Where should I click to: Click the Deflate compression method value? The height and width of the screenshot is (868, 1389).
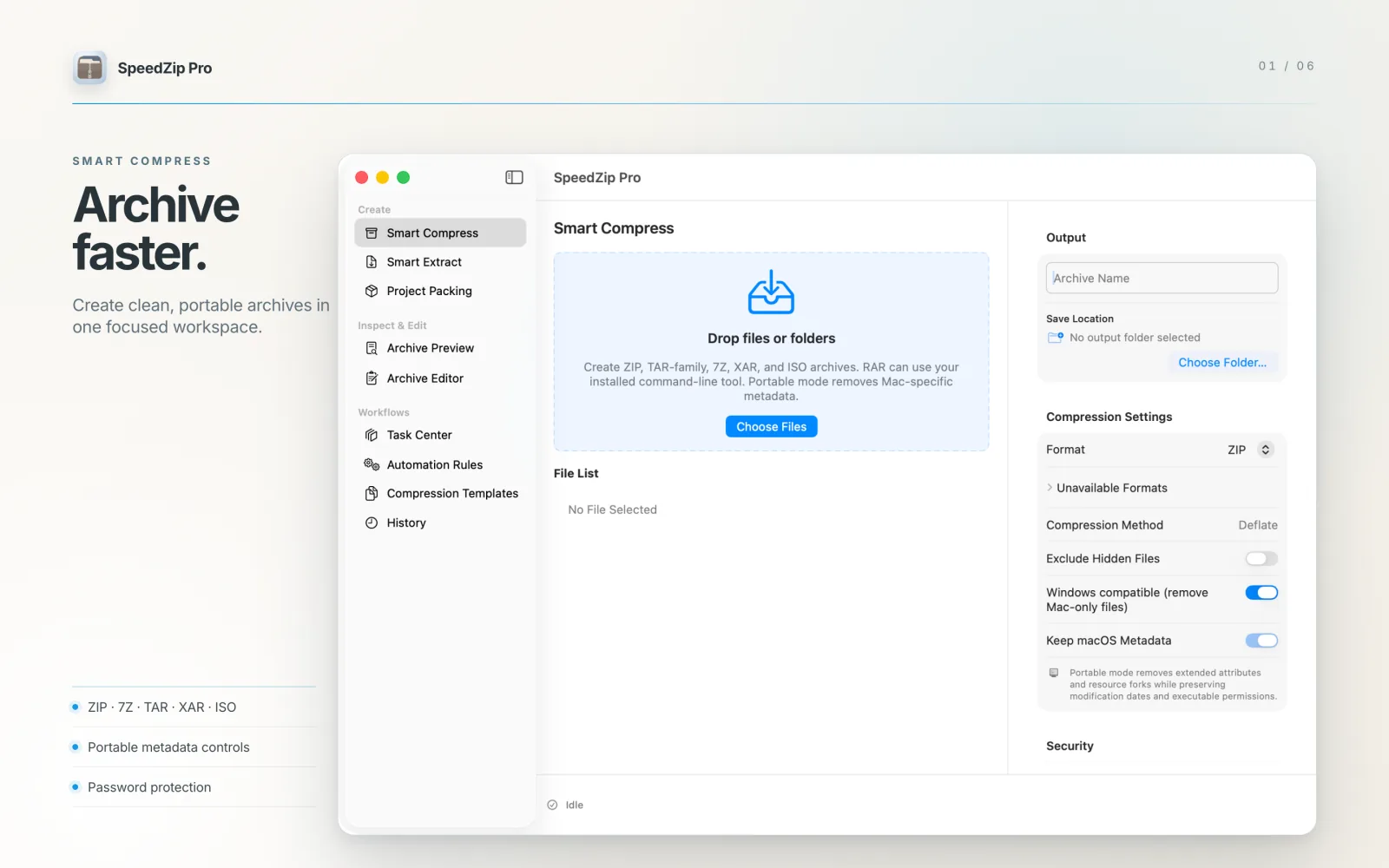click(1257, 525)
